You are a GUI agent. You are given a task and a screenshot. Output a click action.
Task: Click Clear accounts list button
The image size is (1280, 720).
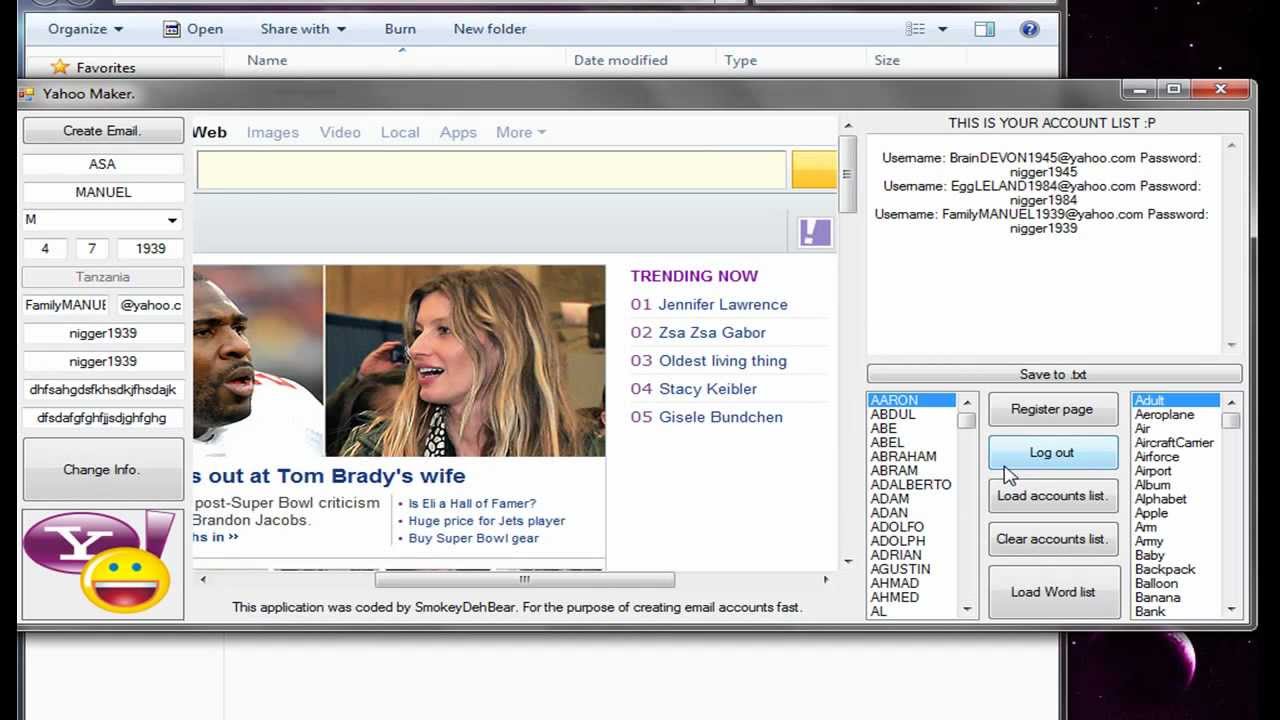pos(1053,539)
